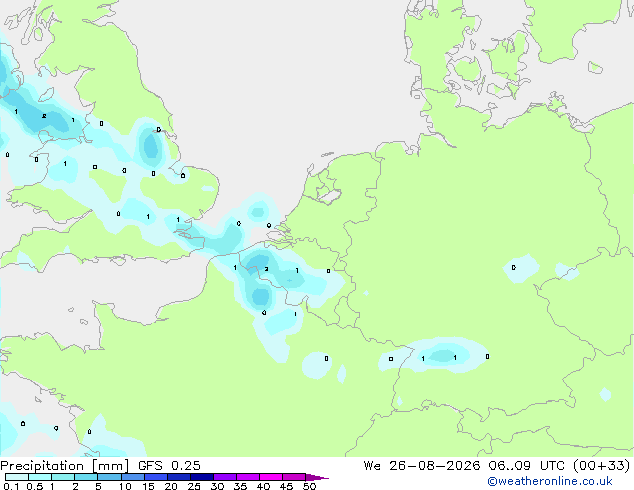Open the weatheronline.co.uk copyright link

click(550, 481)
